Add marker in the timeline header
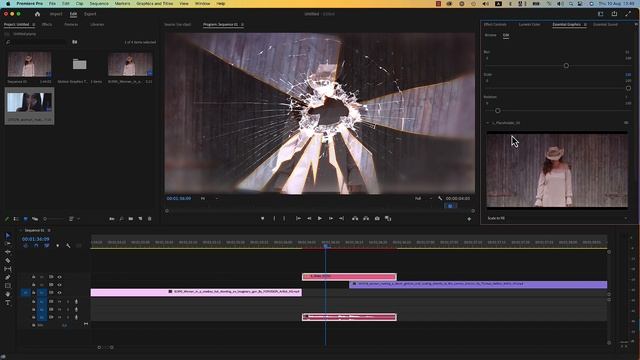This screenshot has width=640, height=360. coord(58,246)
